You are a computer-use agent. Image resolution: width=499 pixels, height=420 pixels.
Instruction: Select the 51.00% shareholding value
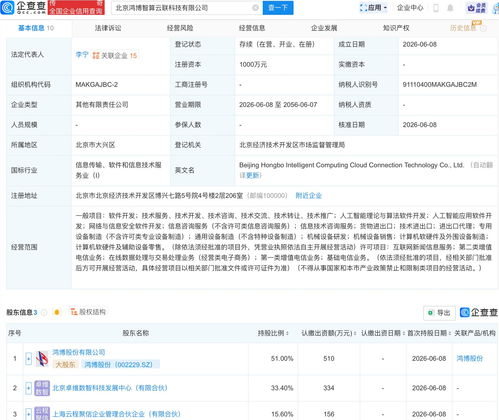tap(282, 359)
